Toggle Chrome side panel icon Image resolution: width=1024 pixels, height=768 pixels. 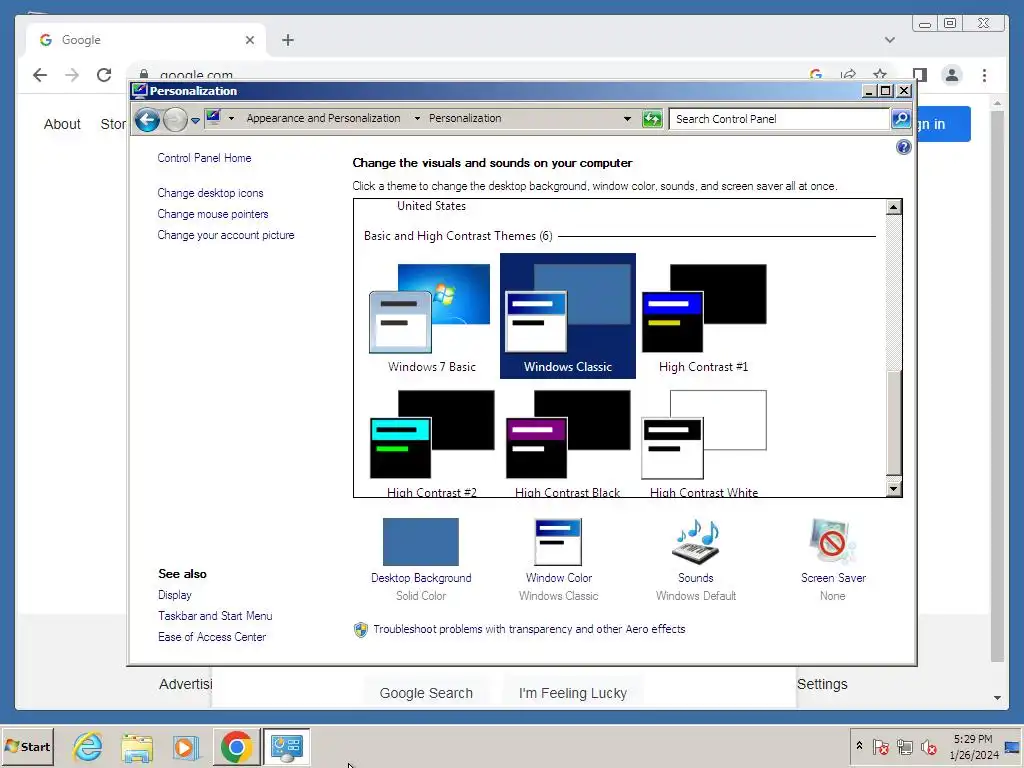click(920, 75)
